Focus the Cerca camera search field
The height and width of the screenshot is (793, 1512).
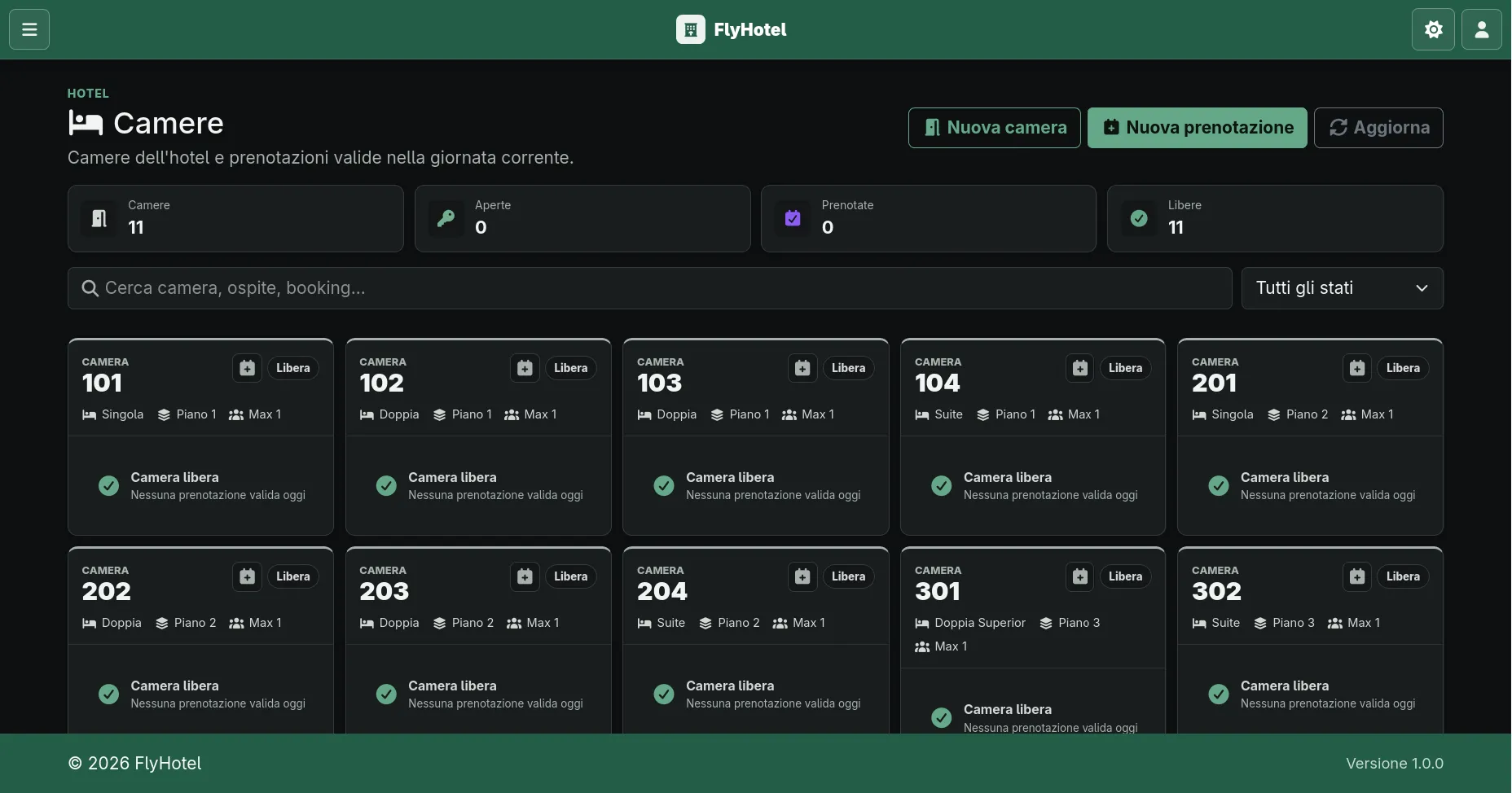[x=649, y=288]
